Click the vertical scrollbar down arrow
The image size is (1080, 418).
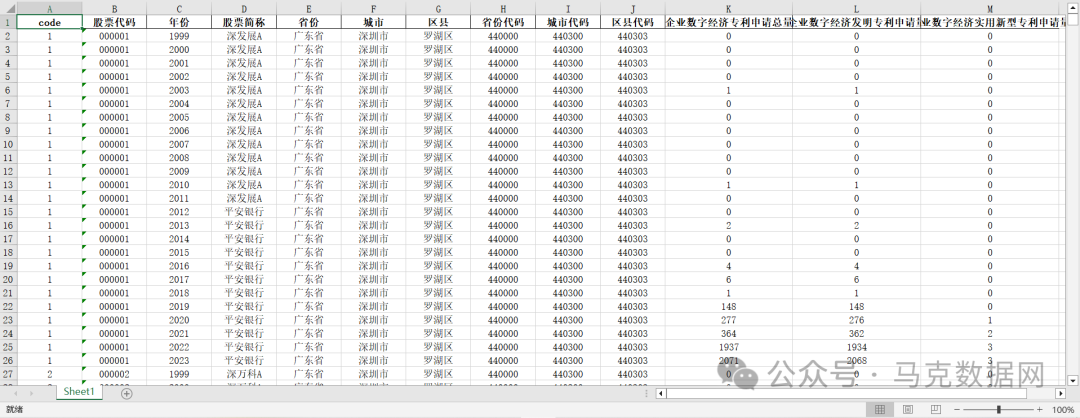click(1072, 379)
